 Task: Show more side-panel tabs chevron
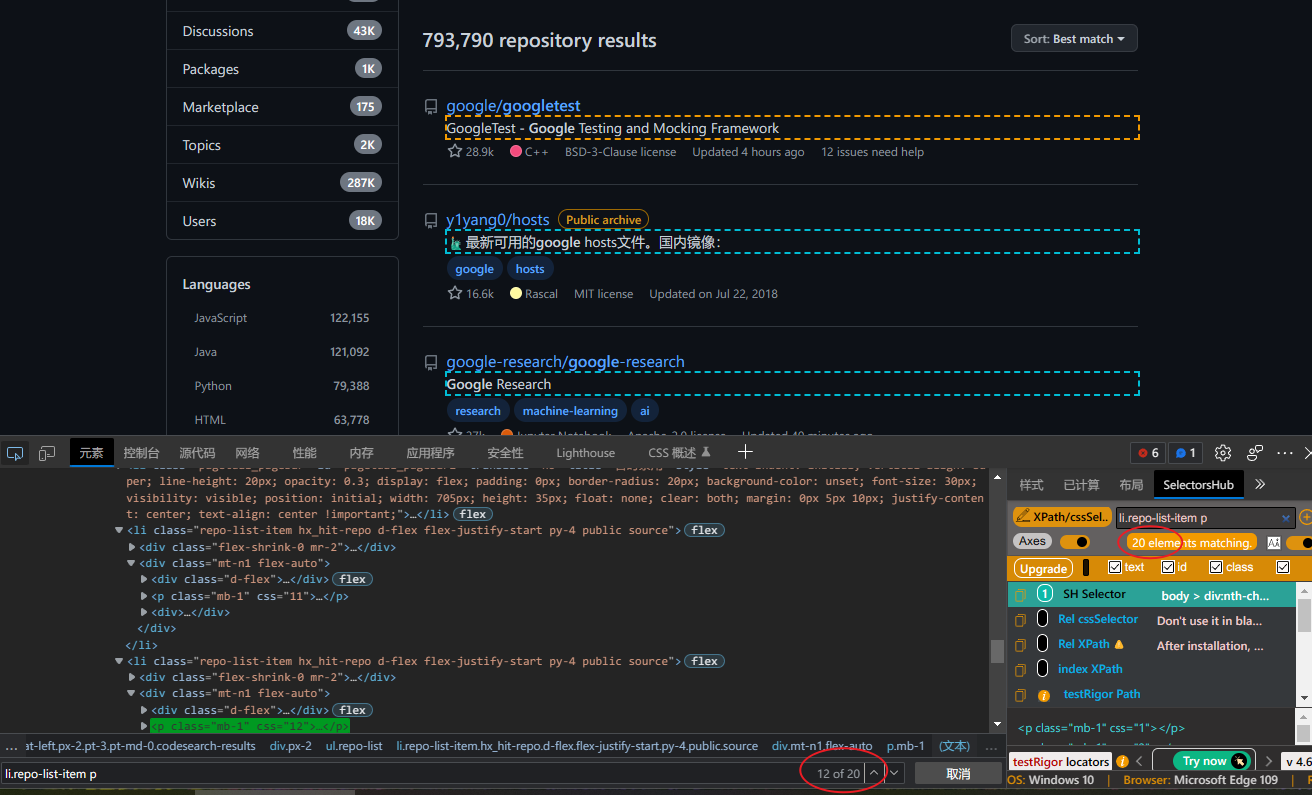(x=1260, y=484)
